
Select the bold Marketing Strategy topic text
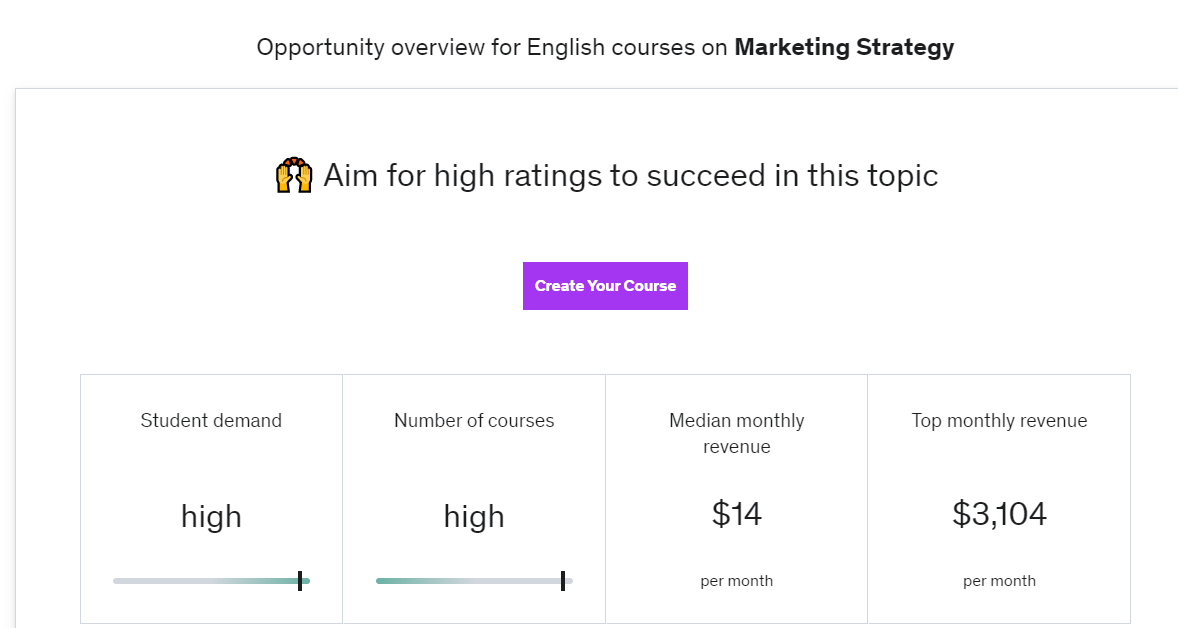844,47
